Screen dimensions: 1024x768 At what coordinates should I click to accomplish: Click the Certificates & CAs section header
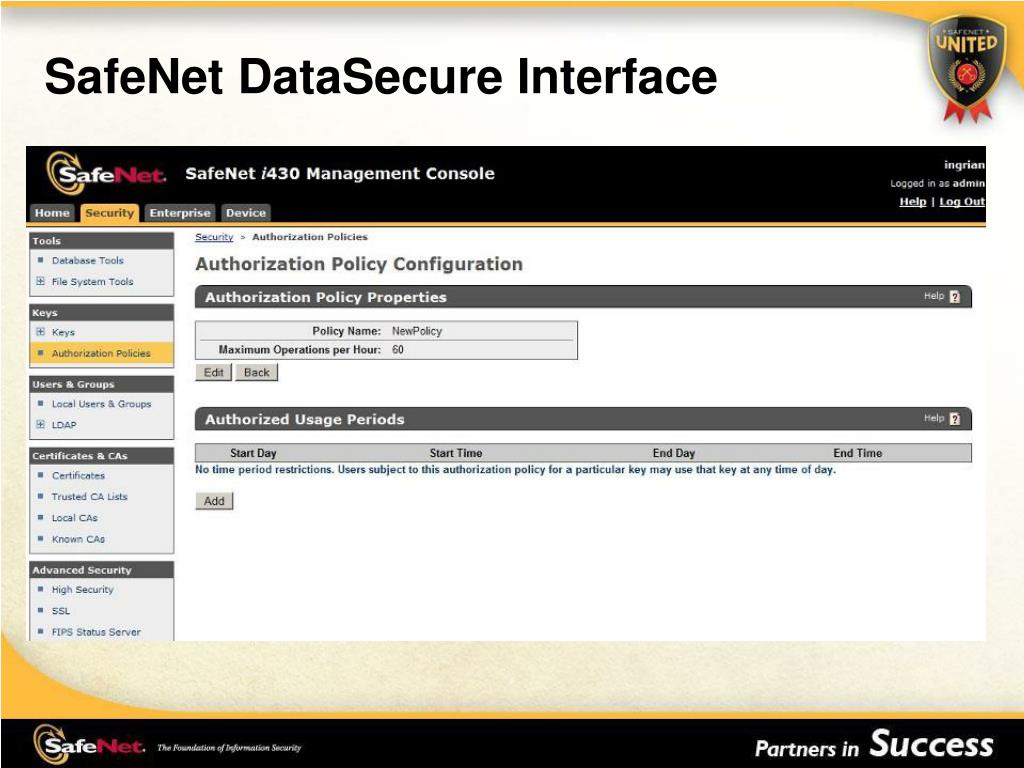[x=101, y=456]
